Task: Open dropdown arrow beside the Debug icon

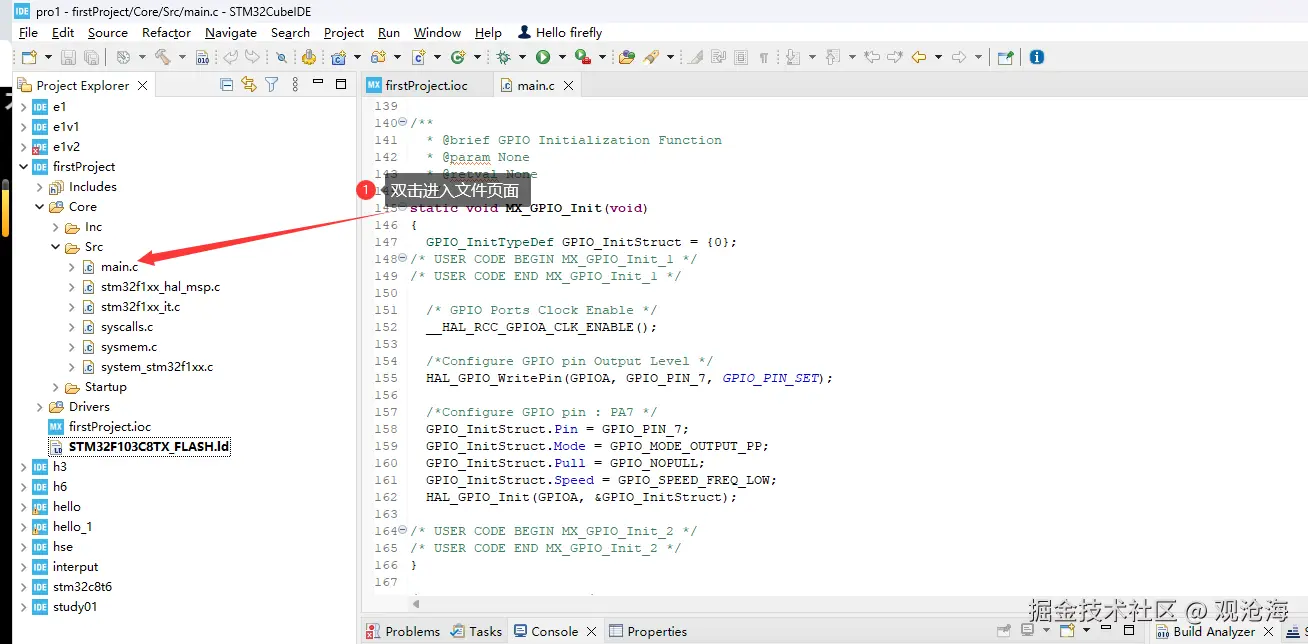Action: [523, 58]
